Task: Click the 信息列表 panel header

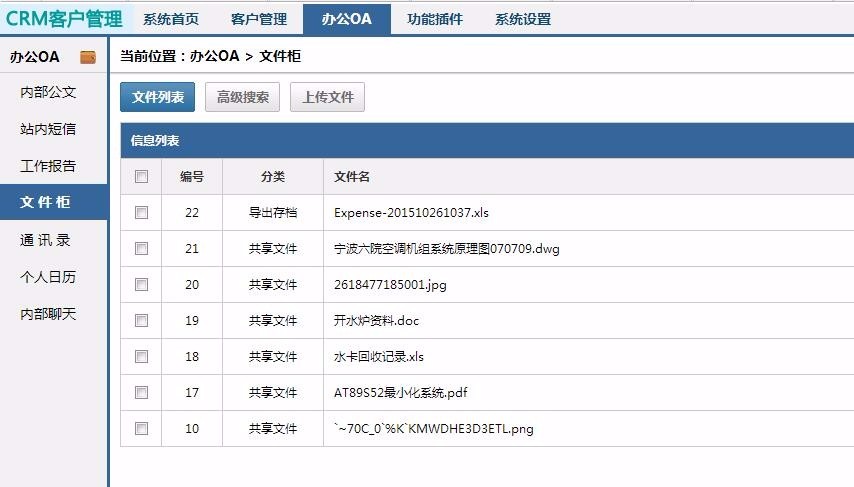Action: coord(487,141)
